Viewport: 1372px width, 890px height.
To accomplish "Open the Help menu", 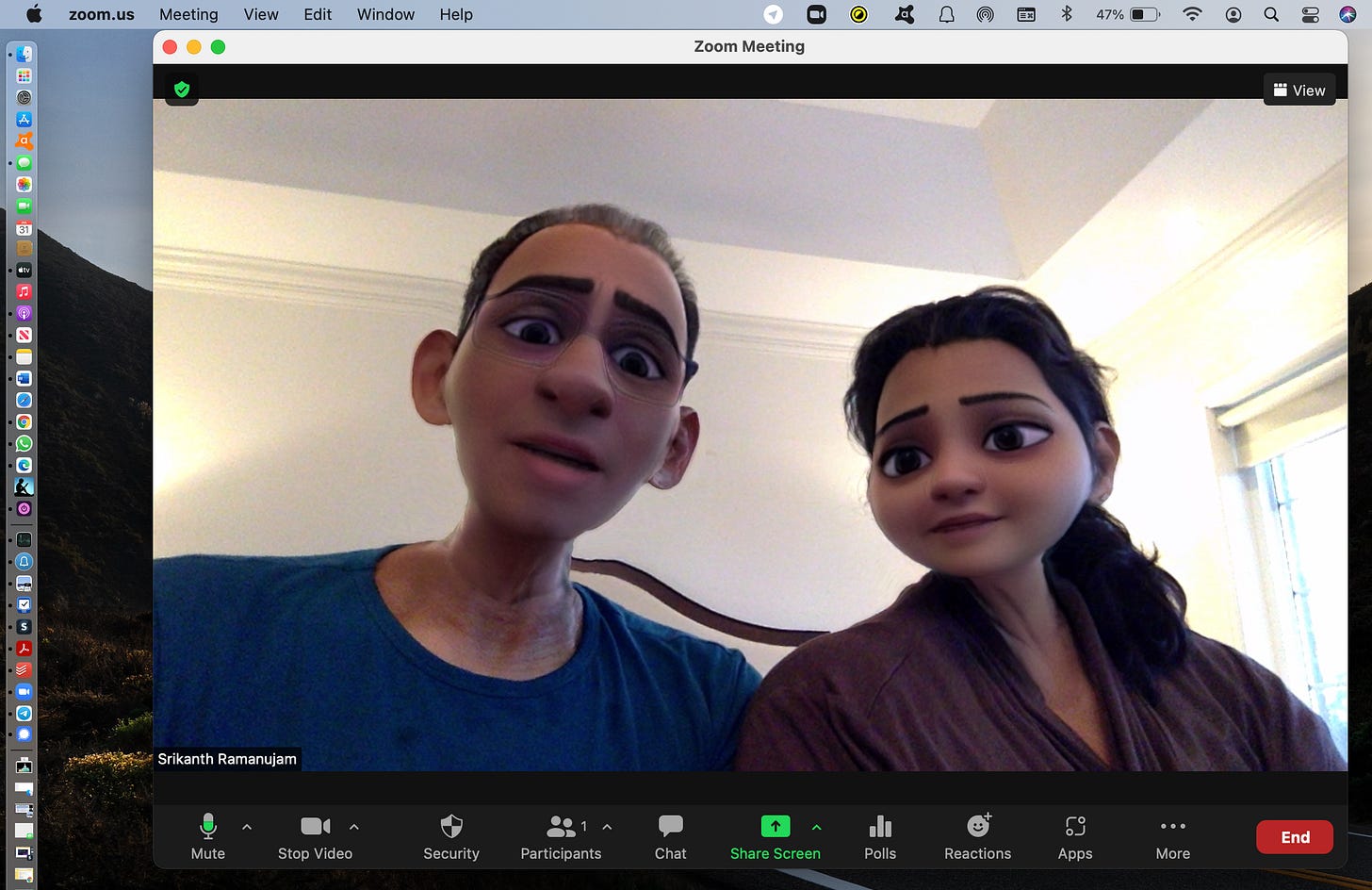I will [x=456, y=14].
